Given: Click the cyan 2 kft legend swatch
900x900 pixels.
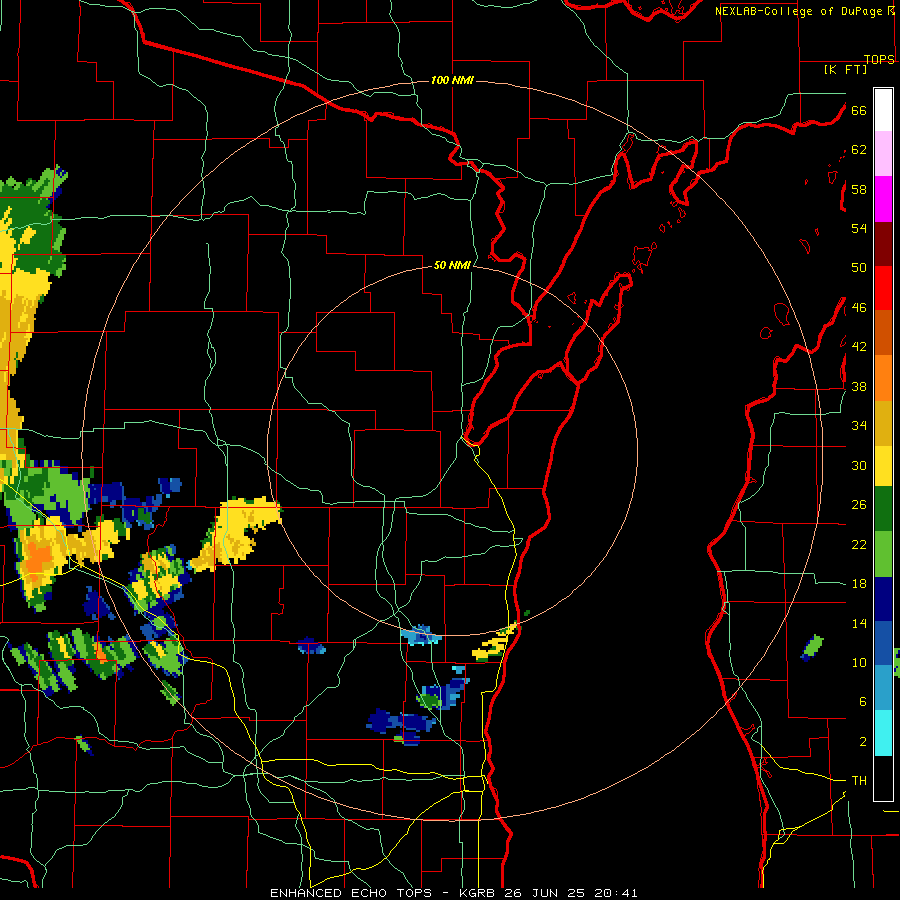Looking at the screenshot, I should tap(883, 733).
